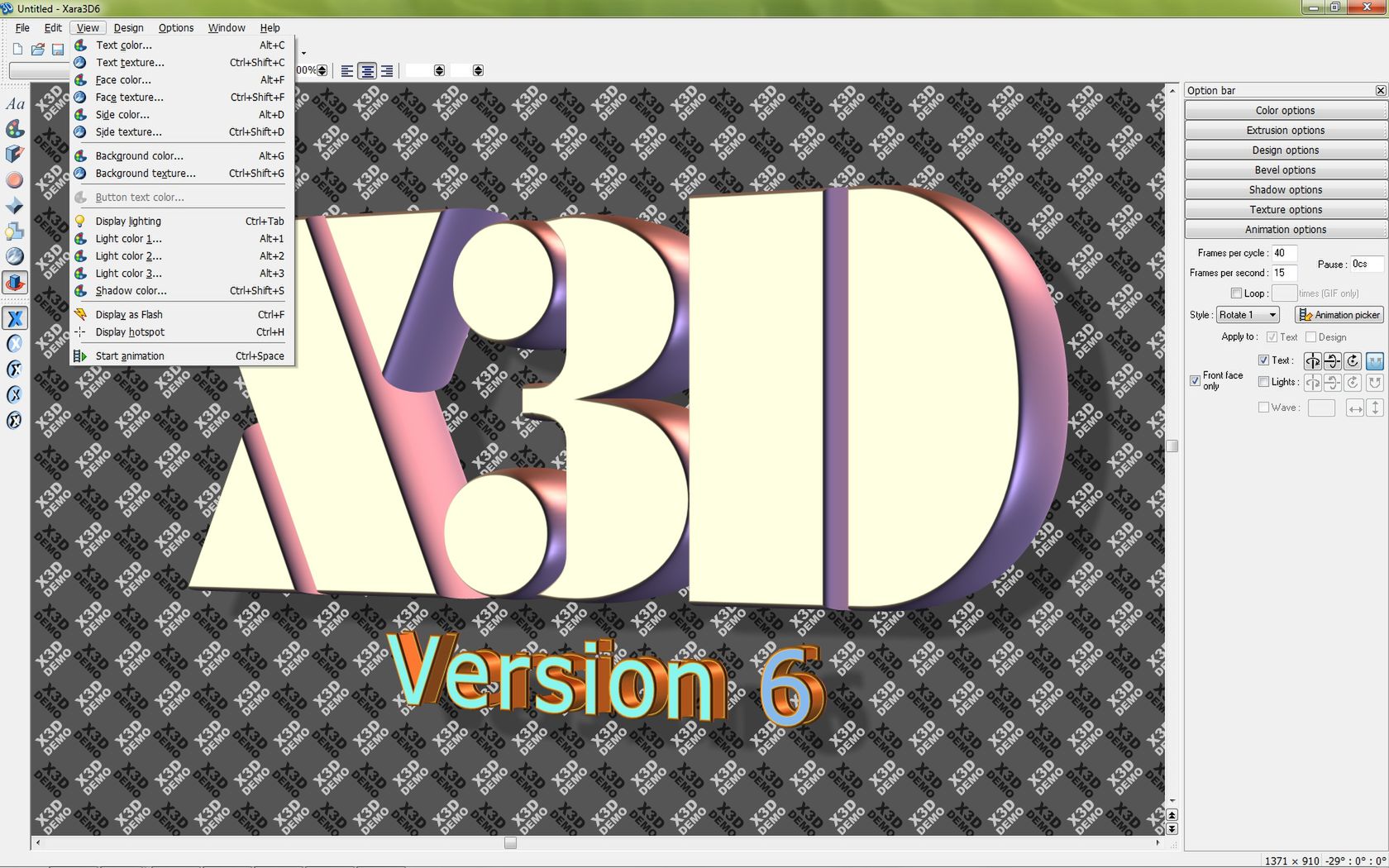
Task: Enable the Lights animation checkbox
Action: [1263, 382]
